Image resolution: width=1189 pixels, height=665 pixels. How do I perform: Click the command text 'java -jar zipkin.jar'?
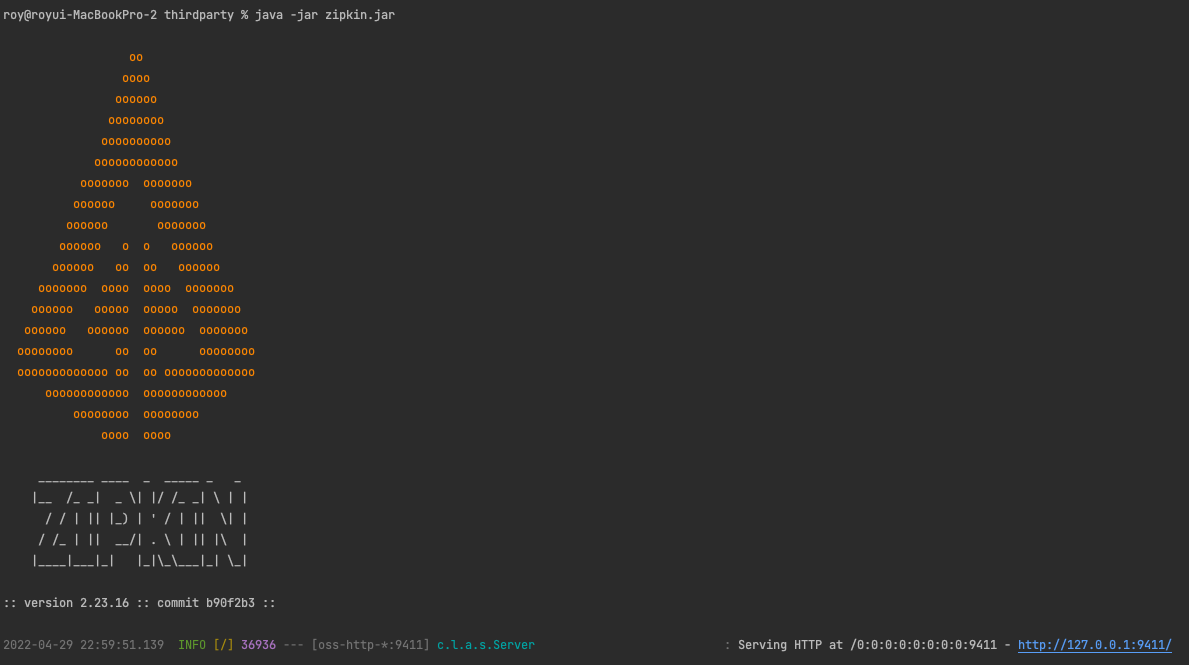(x=325, y=15)
